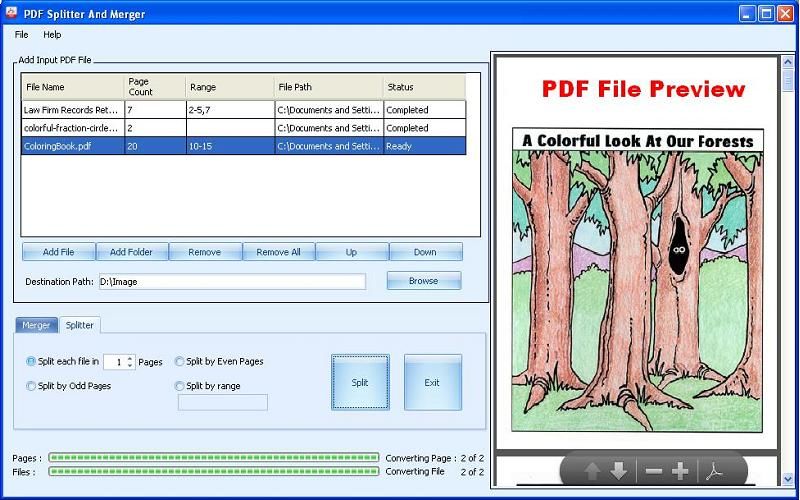Click the Page Count column header

point(155,87)
